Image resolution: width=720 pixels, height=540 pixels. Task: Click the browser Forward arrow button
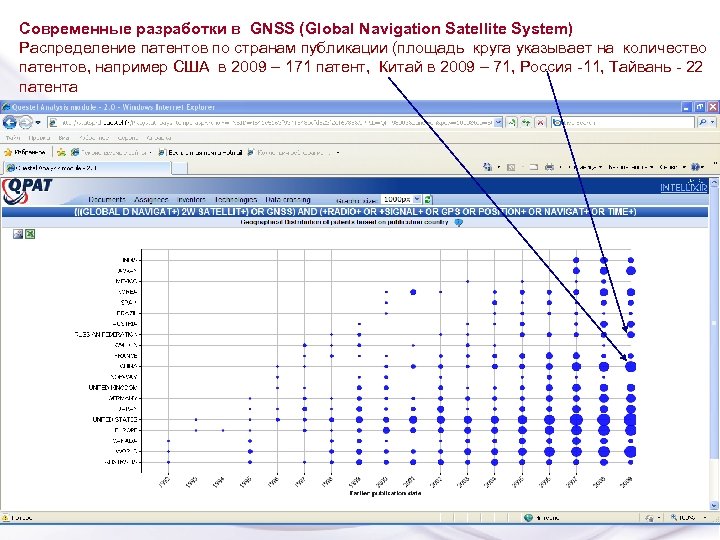(x=25, y=123)
